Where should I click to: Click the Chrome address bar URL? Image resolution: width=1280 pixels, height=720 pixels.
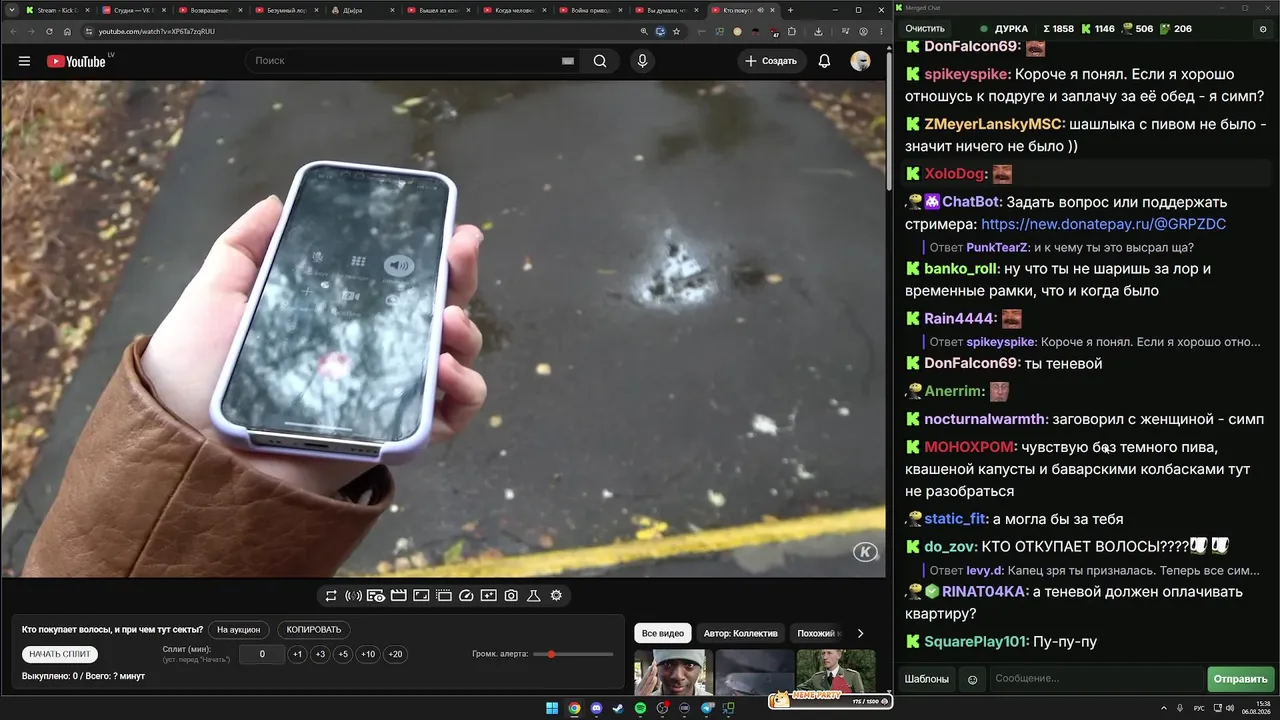tap(157, 31)
